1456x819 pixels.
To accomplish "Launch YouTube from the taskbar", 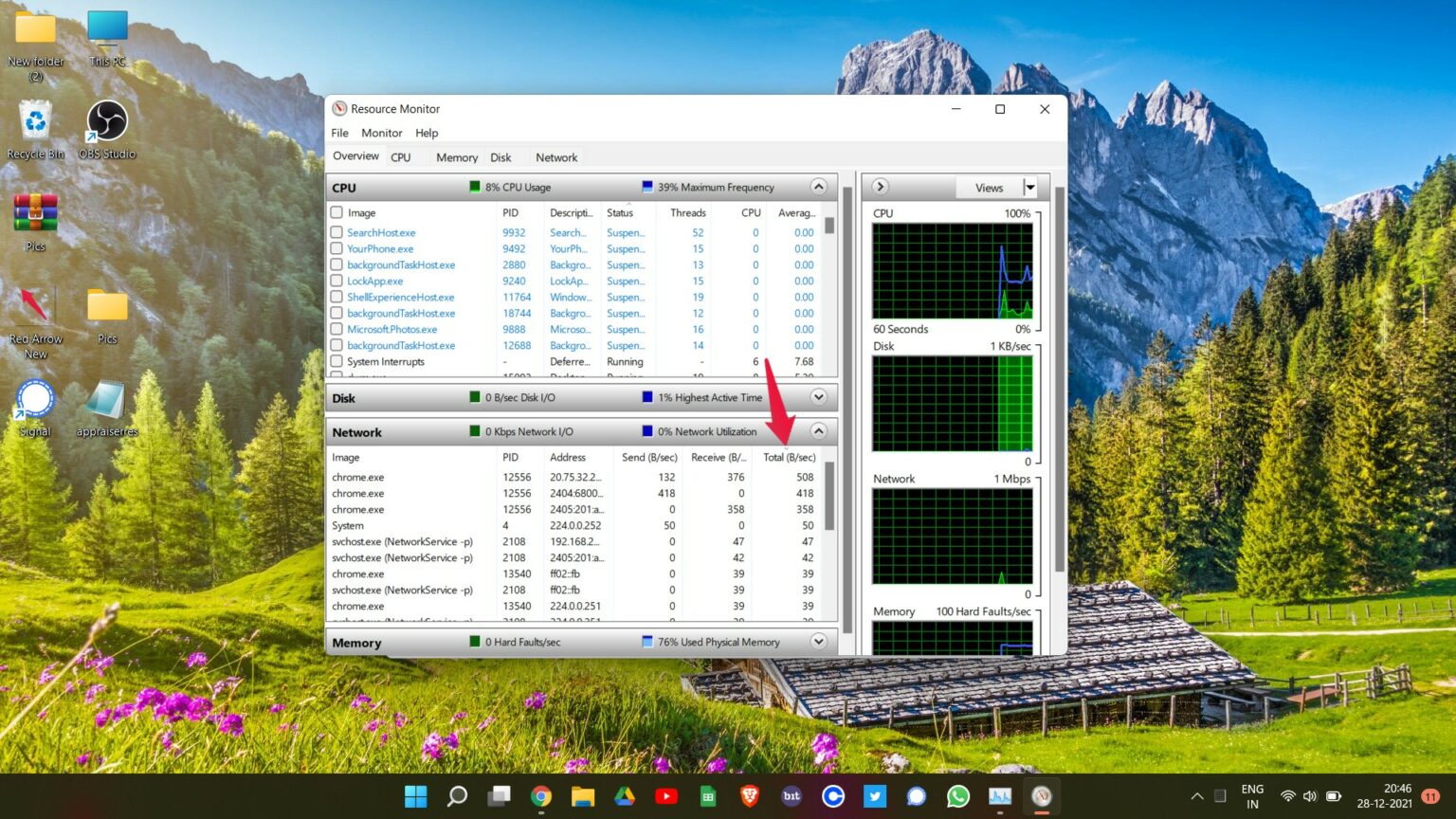I will [666, 796].
